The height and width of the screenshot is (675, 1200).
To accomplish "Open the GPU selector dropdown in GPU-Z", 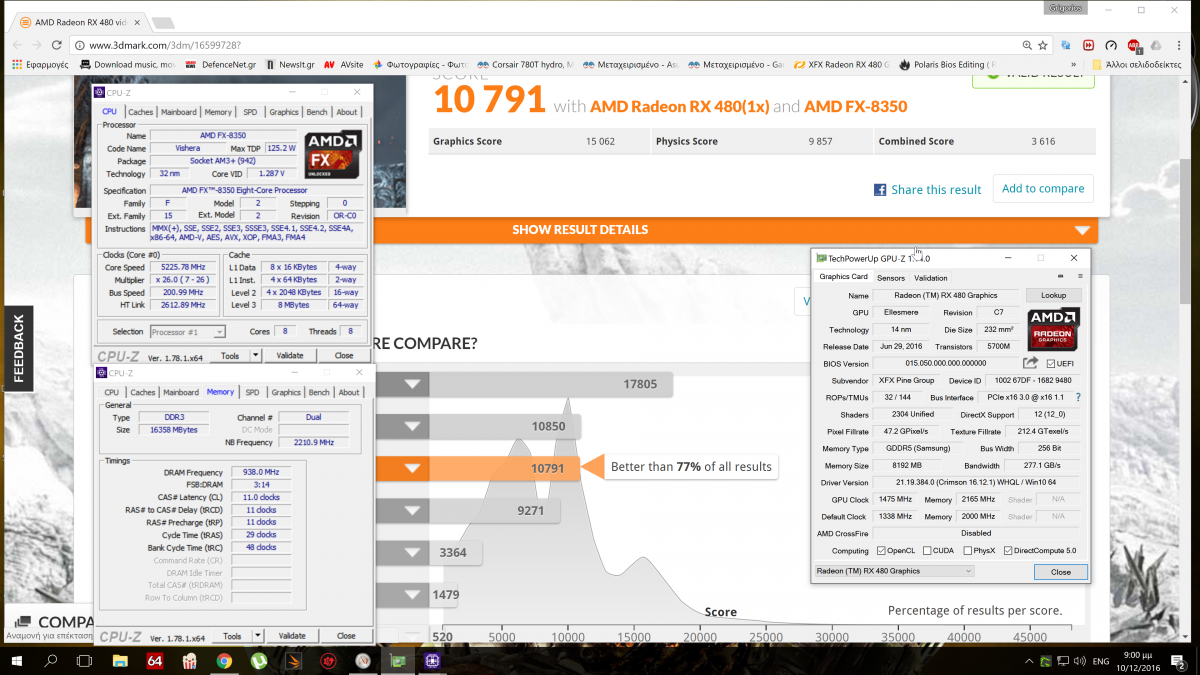I will [x=893, y=571].
